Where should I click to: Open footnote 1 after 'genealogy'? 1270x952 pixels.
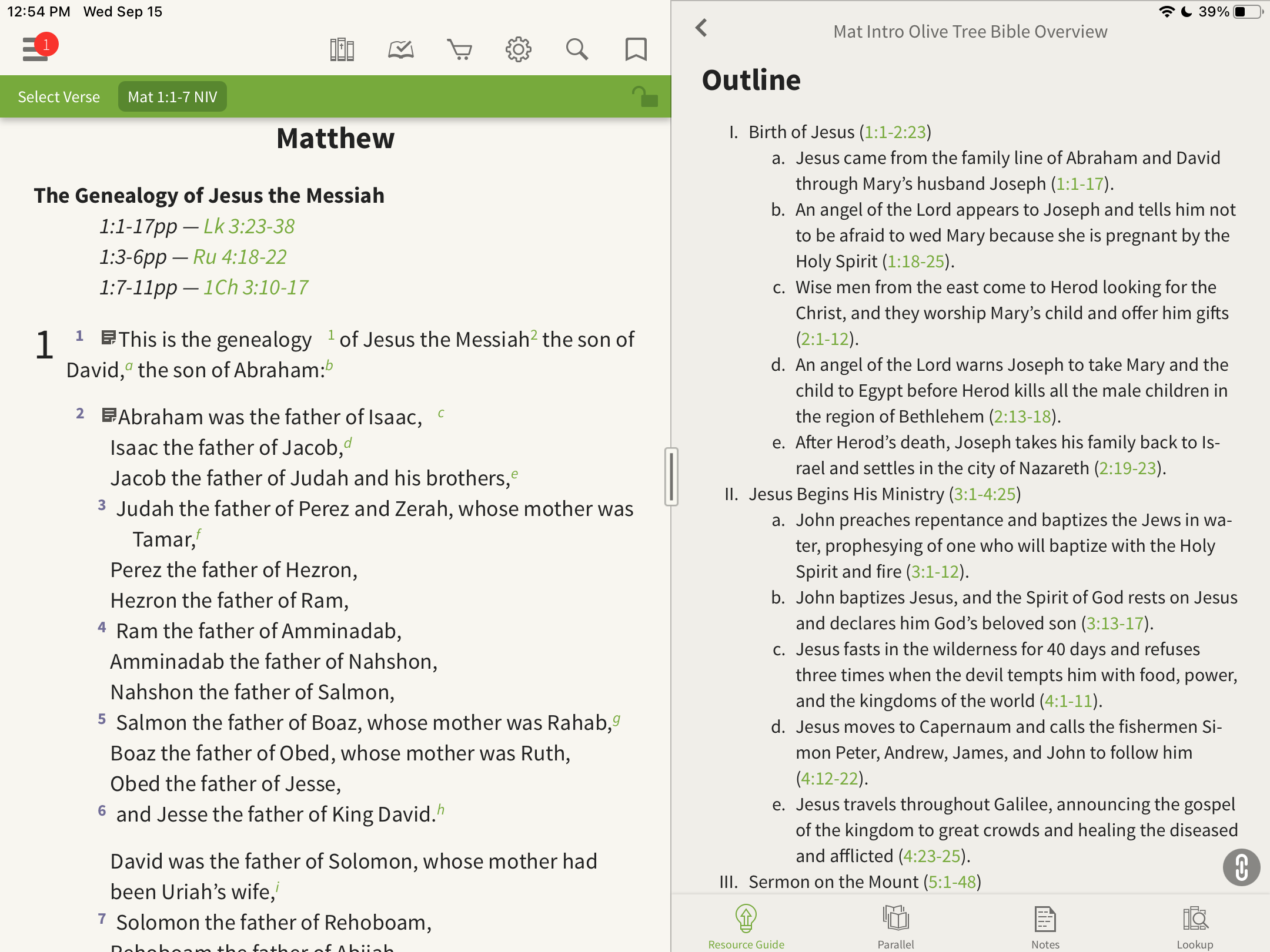pos(331,335)
